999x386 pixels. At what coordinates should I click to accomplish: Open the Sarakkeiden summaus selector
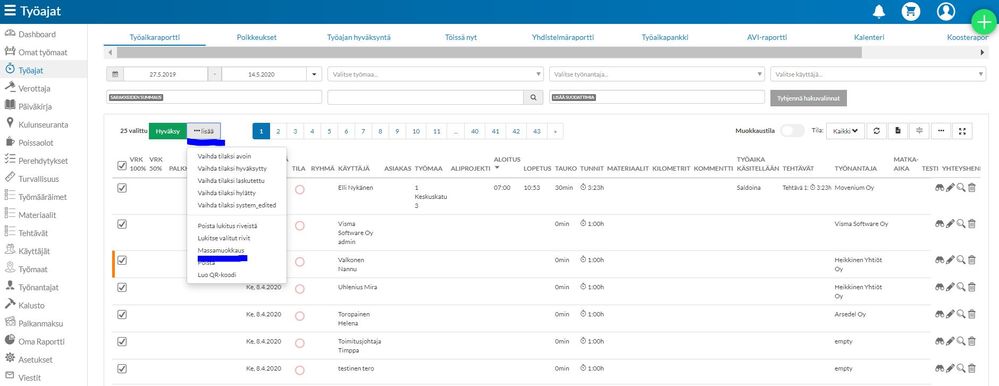215,97
